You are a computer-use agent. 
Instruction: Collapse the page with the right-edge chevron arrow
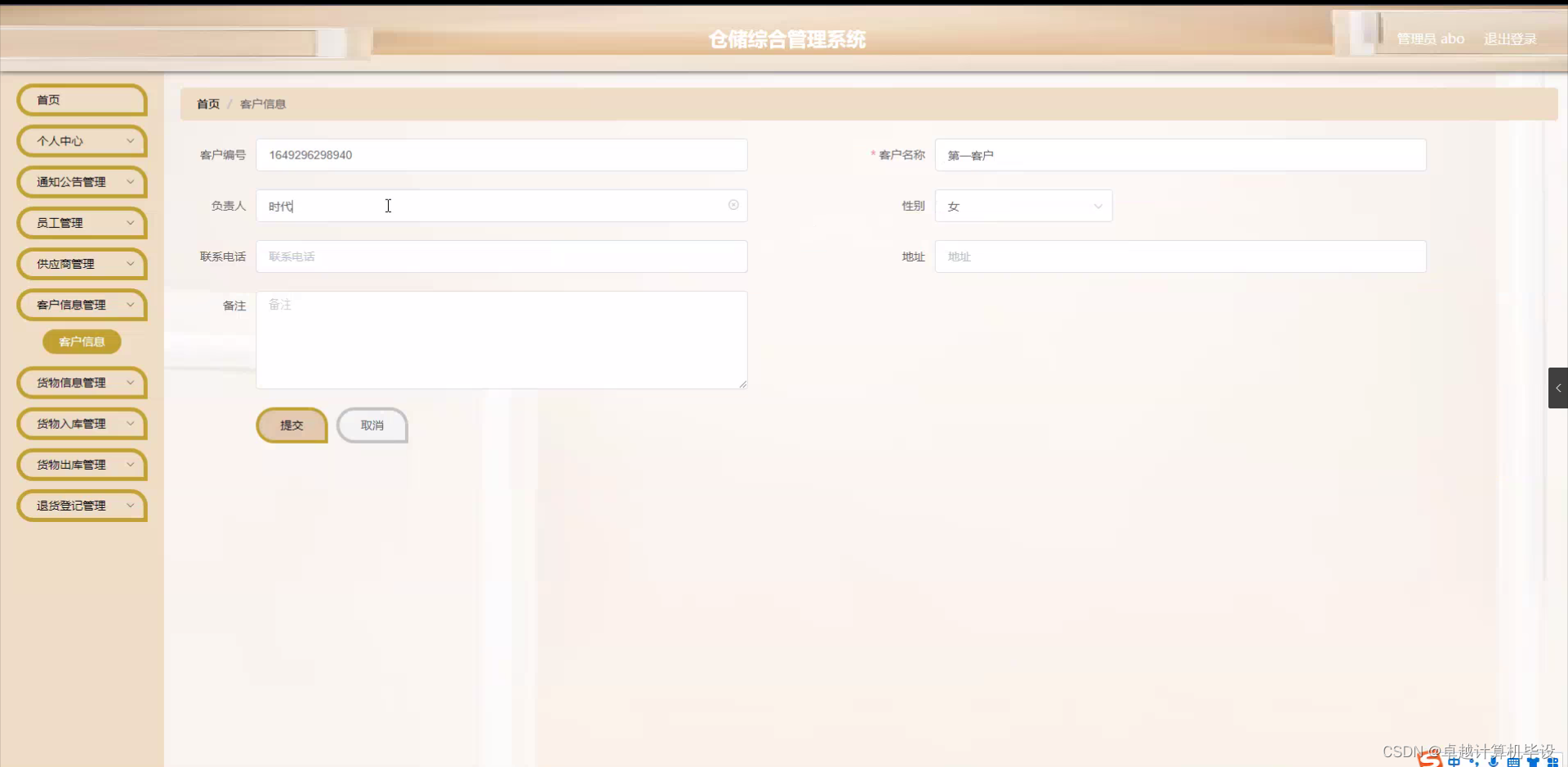pos(1560,388)
